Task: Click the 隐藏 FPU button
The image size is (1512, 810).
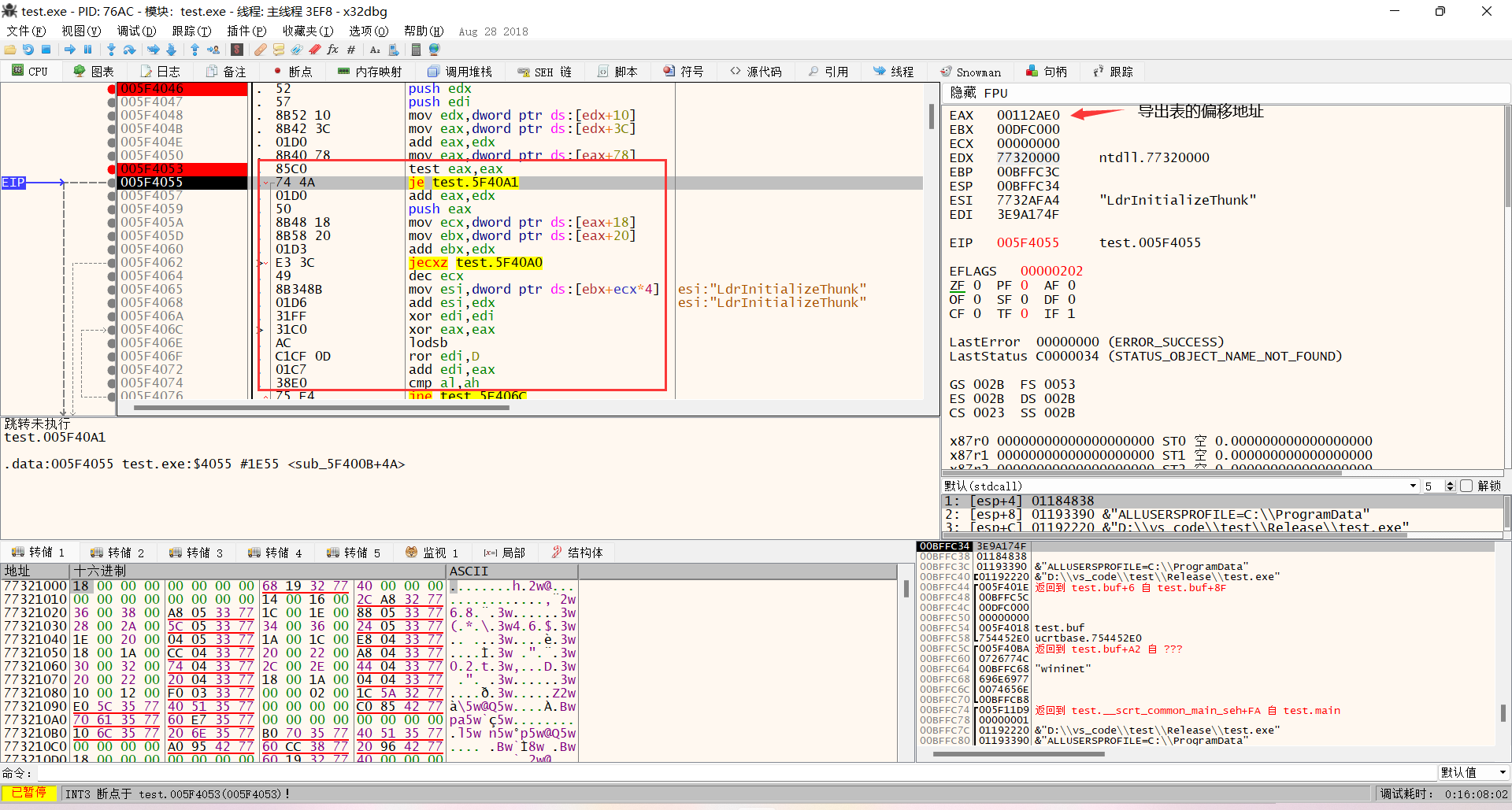Action: tap(978, 93)
